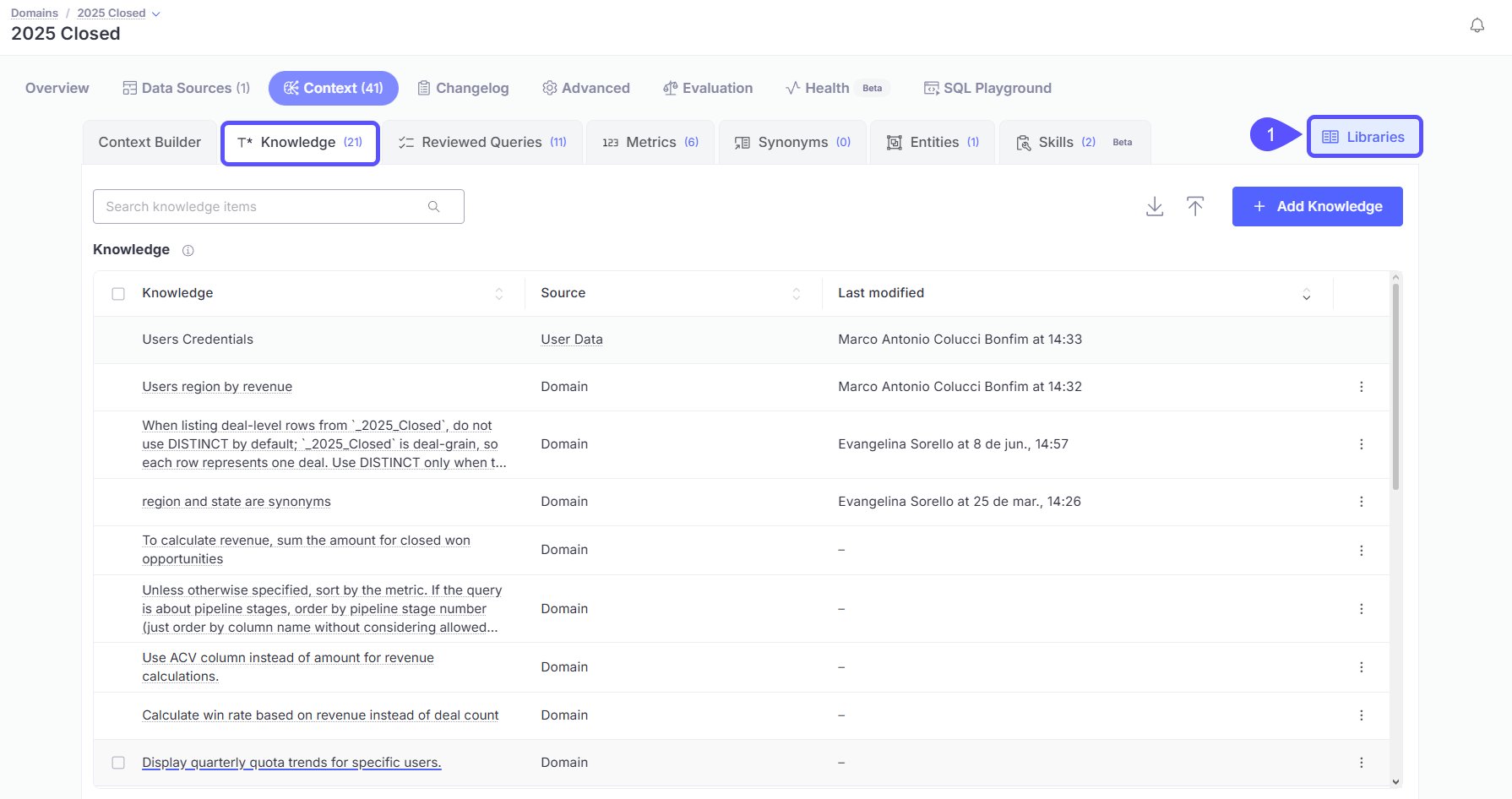Sort by the Source column
This screenshot has width=1512, height=799.
[796, 293]
